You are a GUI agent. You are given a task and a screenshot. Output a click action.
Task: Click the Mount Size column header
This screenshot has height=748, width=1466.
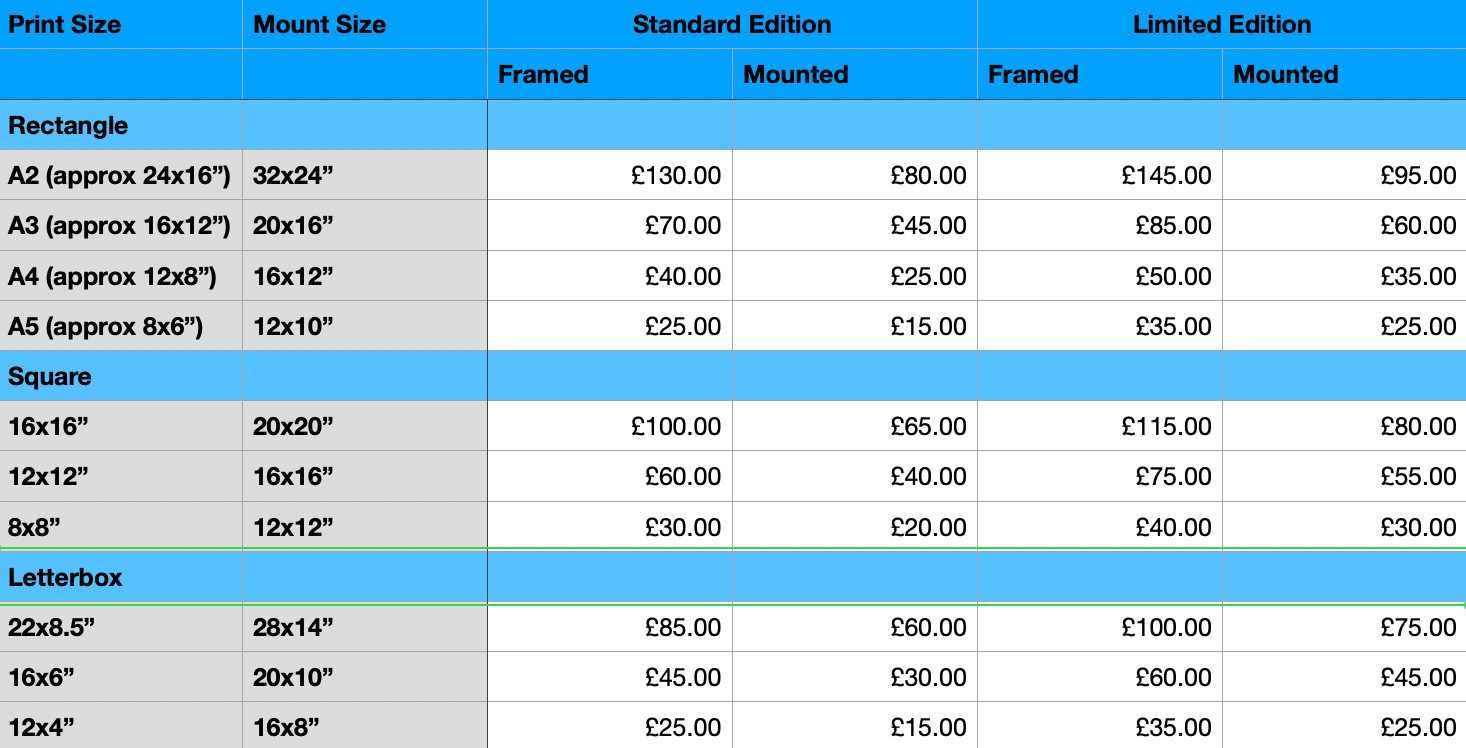(365, 24)
